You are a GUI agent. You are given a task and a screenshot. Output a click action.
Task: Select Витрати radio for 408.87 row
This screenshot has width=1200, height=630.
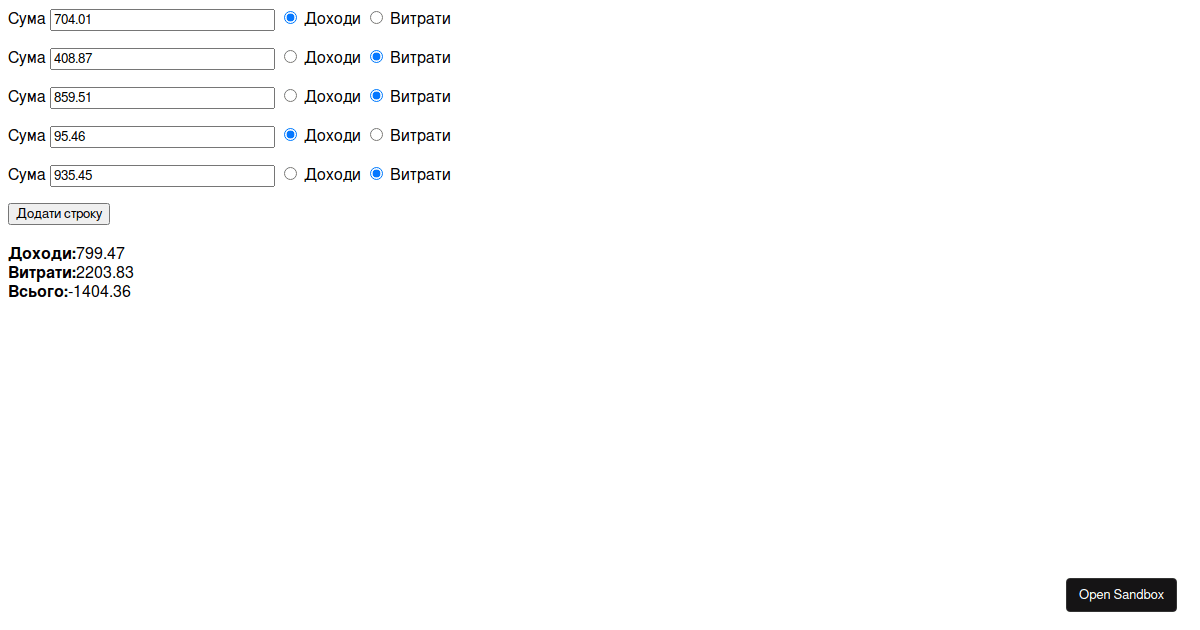click(x=377, y=57)
